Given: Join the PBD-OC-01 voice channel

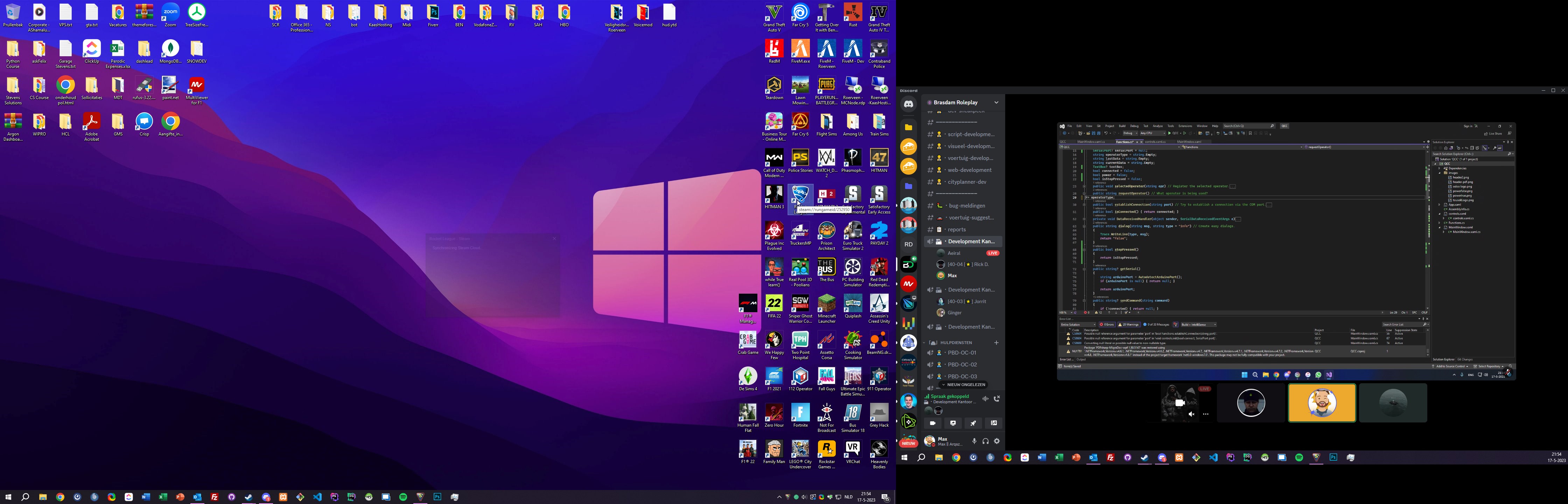Looking at the screenshot, I should (x=962, y=352).
